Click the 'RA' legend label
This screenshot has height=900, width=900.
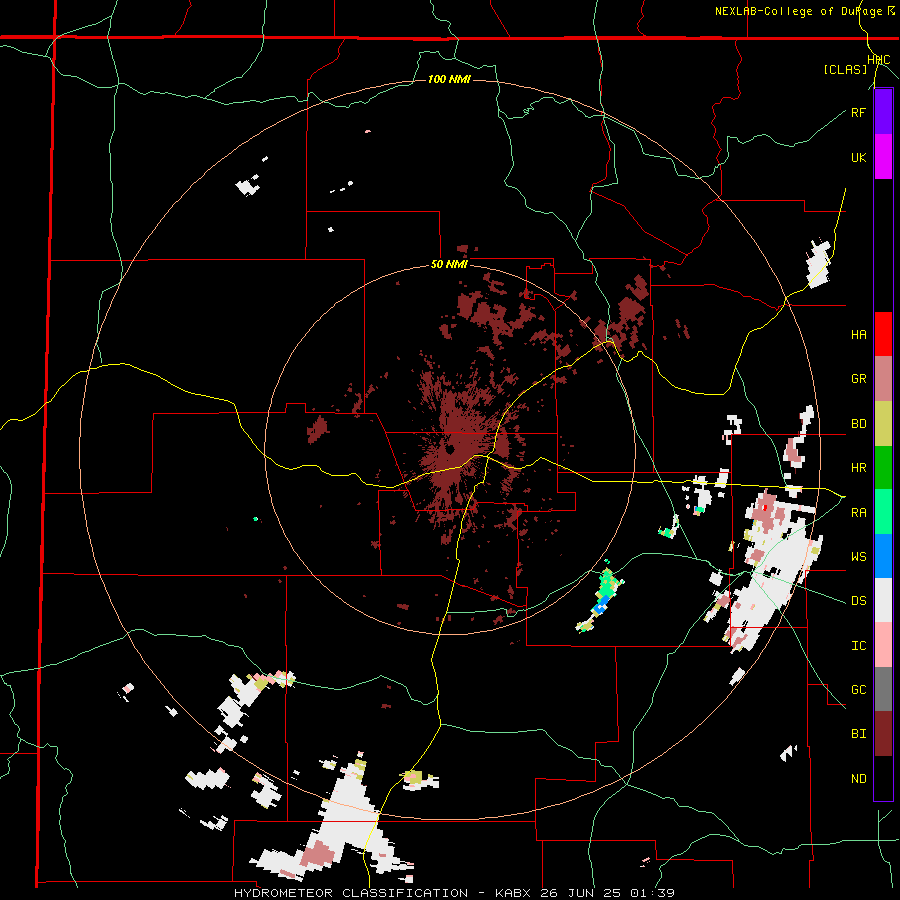[x=858, y=512]
